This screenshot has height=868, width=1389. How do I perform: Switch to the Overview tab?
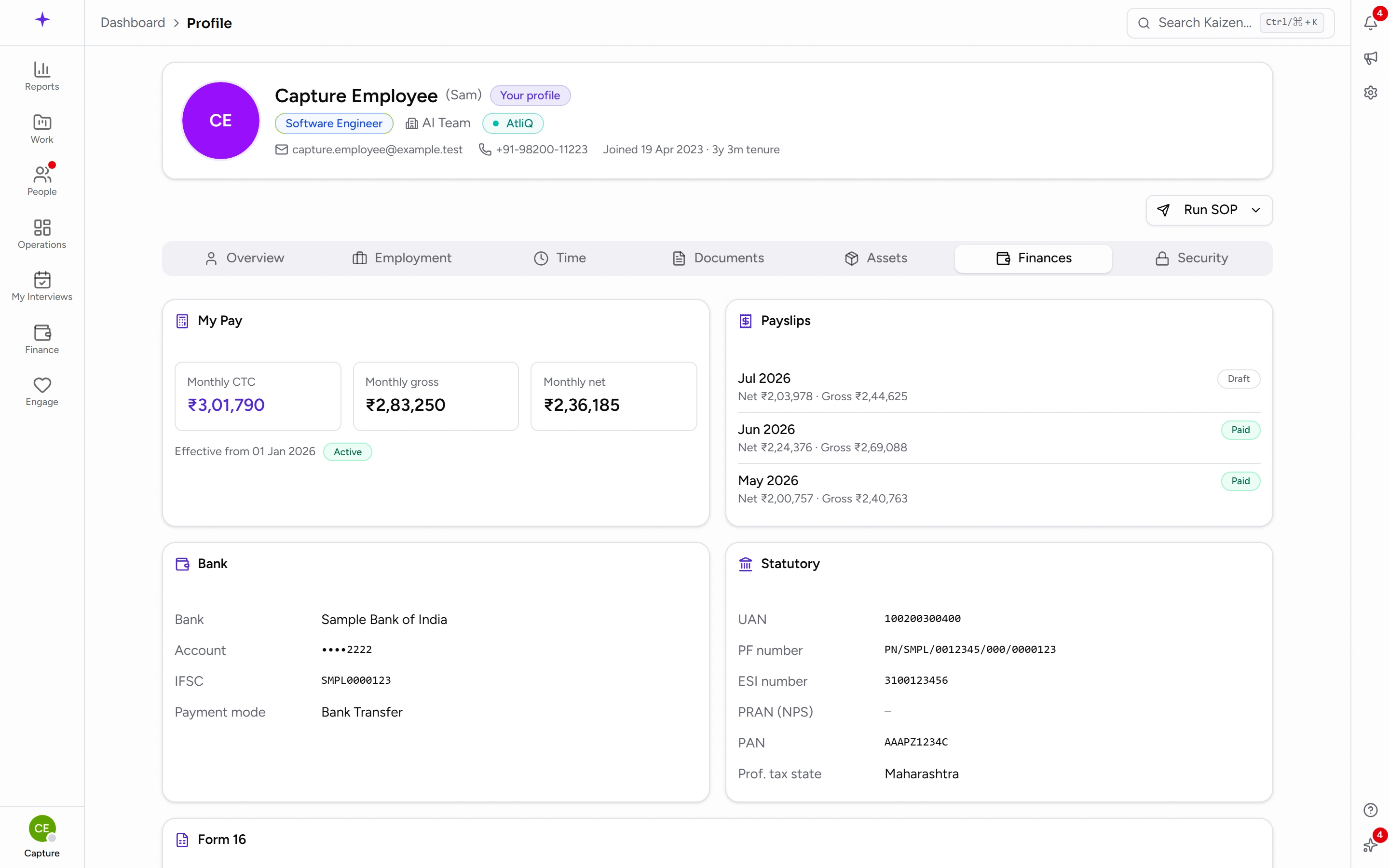244,258
